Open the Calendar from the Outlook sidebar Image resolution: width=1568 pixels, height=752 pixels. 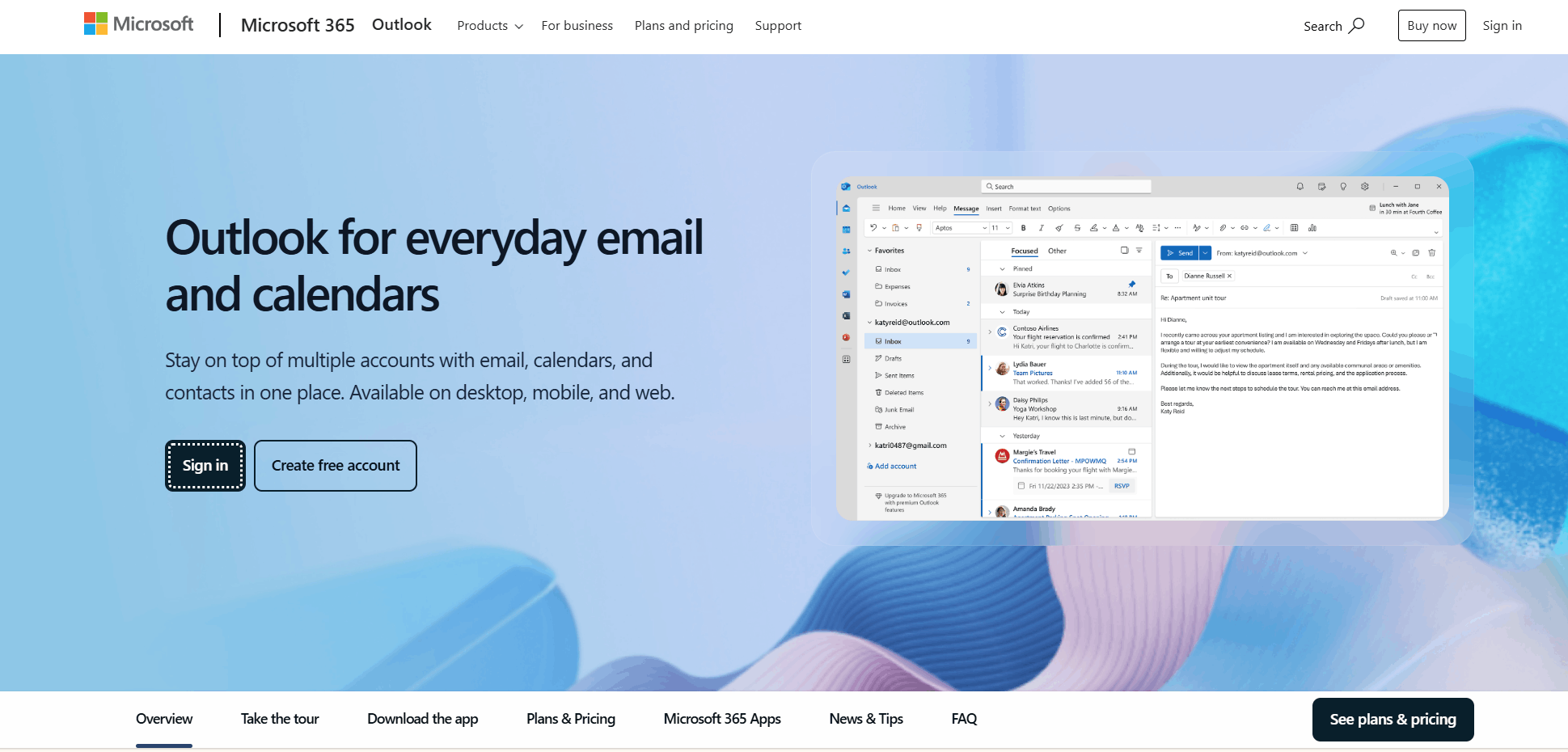[846, 230]
